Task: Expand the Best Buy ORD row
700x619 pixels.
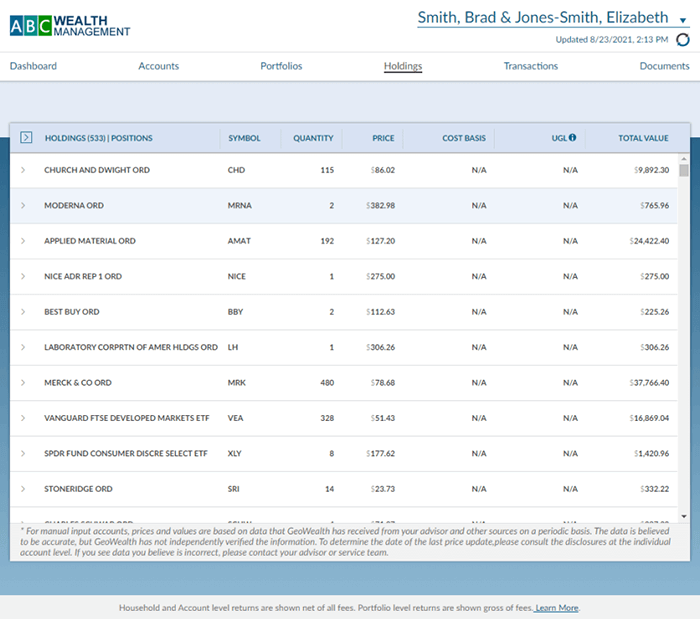Action: click(23, 312)
